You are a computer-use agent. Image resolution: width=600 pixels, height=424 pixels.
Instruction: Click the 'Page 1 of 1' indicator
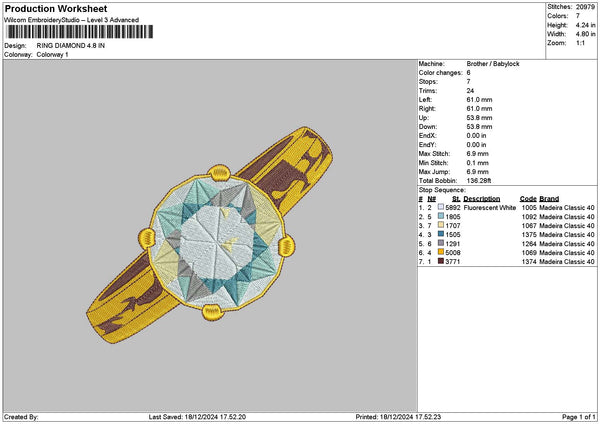point(579,417)
